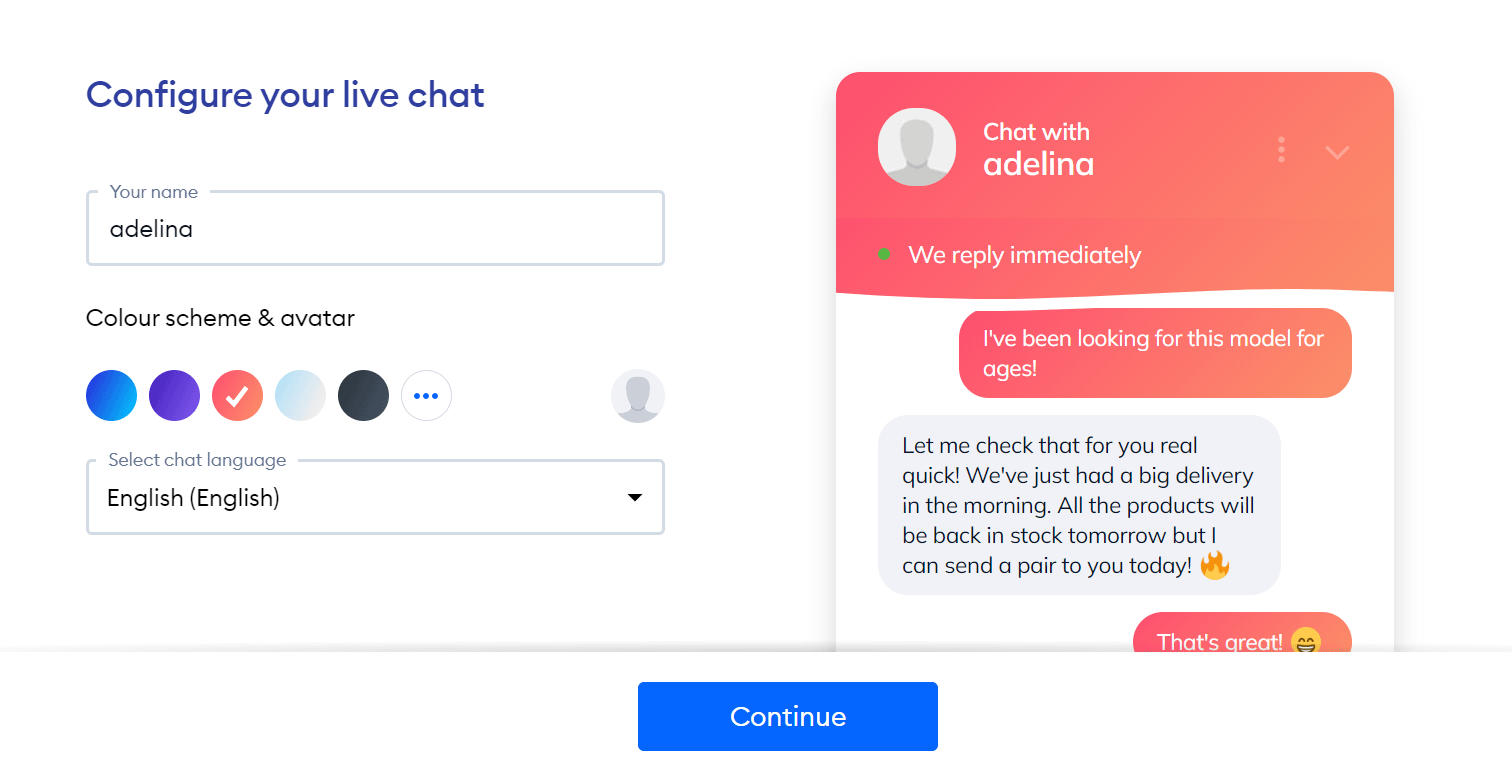
Task: Click the checkmark on the selected coral swatch
Action: tap(237, 395)
